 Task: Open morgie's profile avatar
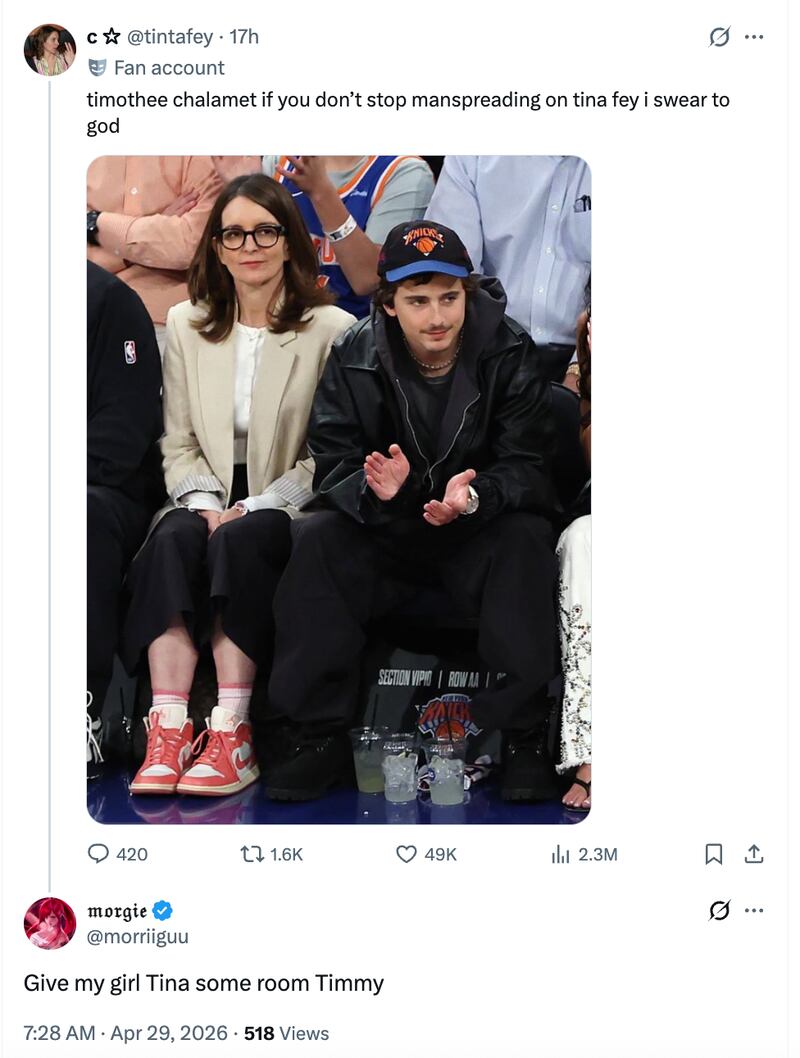pos(50,923)
